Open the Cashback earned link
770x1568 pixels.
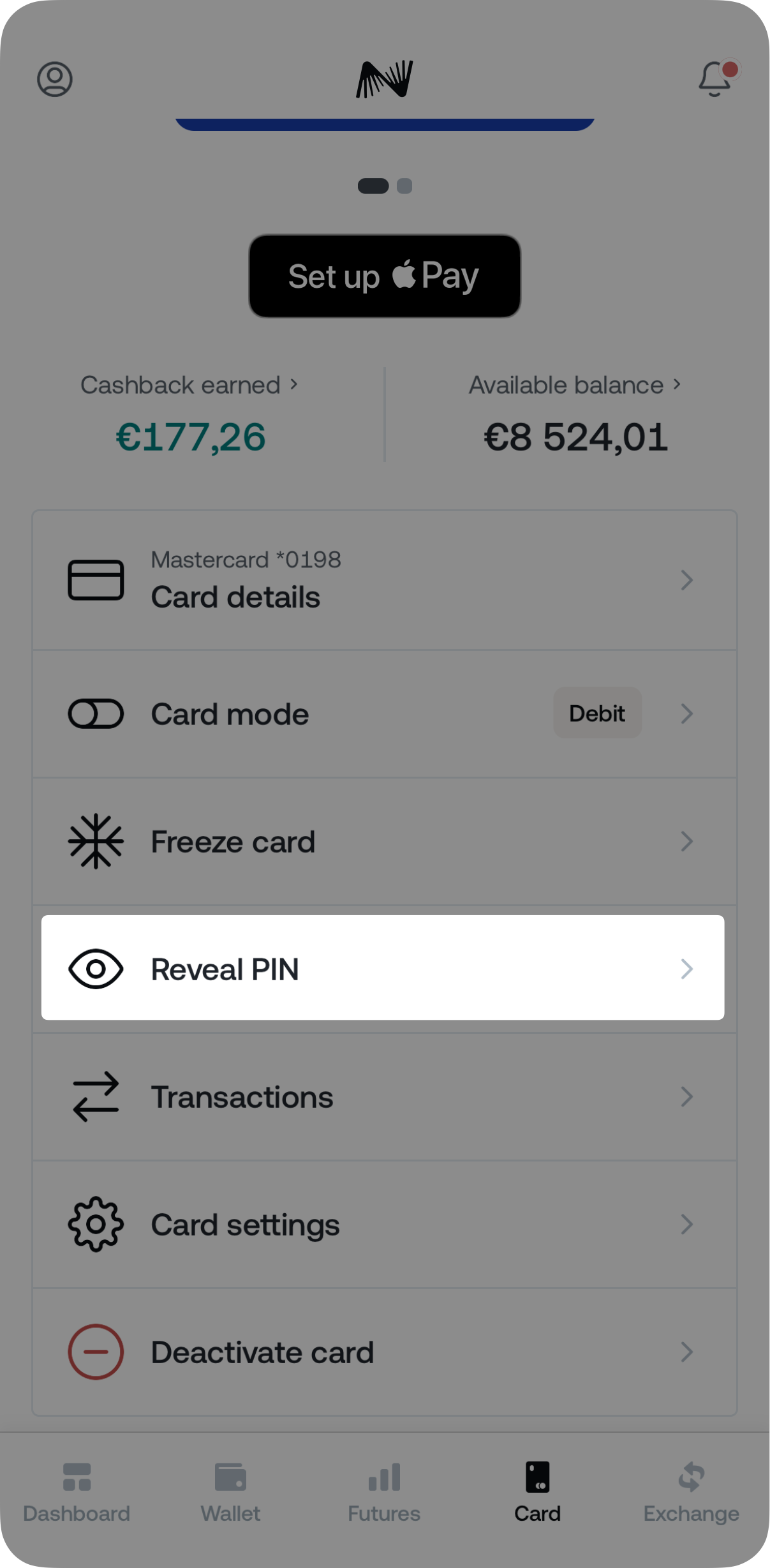pyautogui.click(x=189, y=385)
